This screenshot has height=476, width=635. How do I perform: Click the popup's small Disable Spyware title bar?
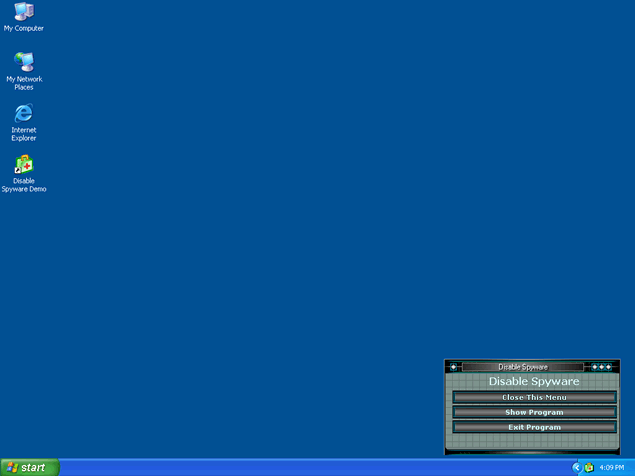coord(523,367)
